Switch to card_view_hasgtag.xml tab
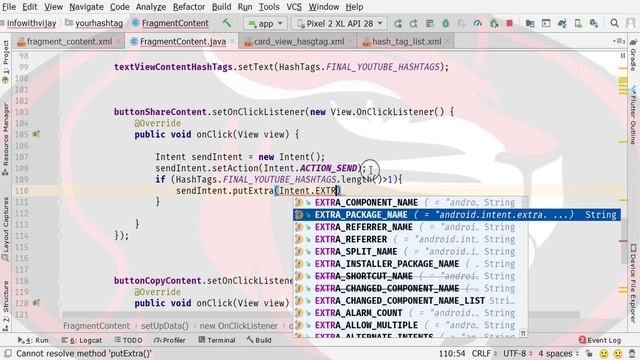 point(299,42)
